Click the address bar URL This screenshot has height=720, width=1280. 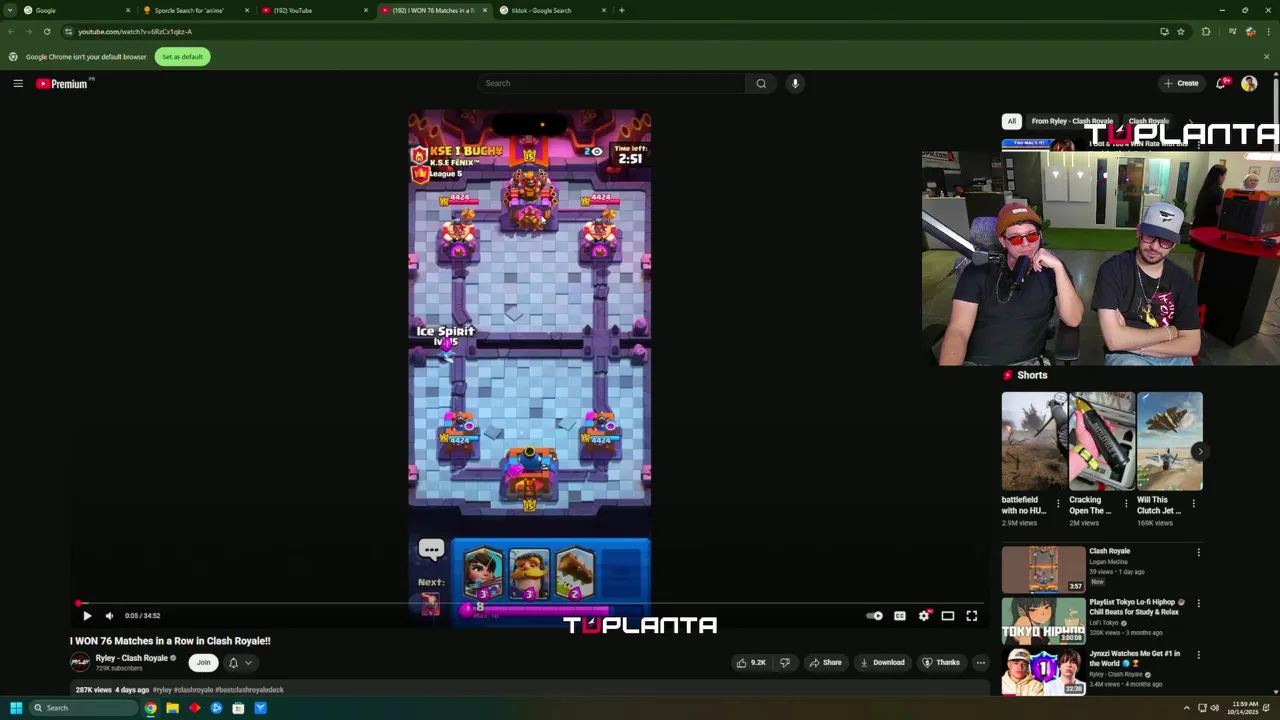pos(135,32)
